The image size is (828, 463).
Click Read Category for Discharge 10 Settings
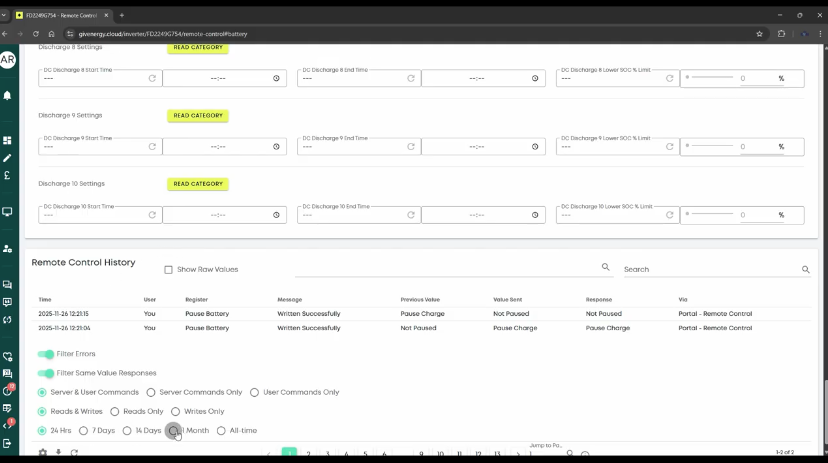coord(198,184)
